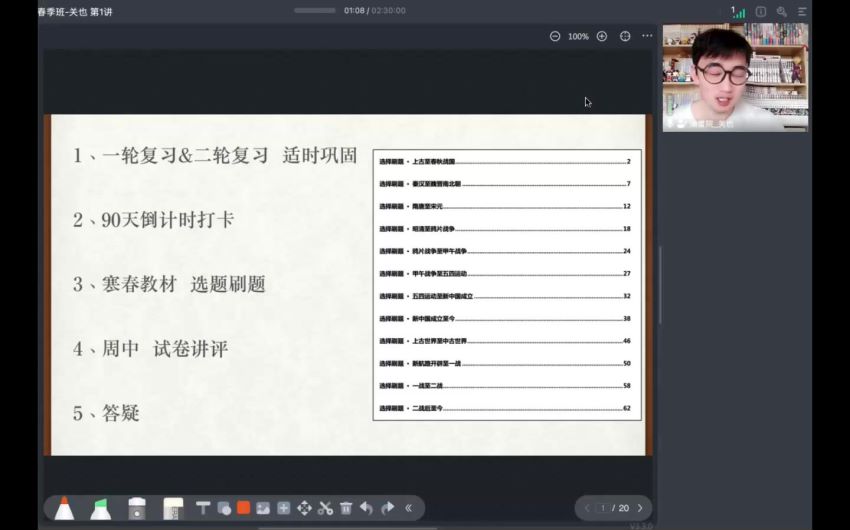Open the top-right hamburger menu

pyautogui.click(x=802, y=11)
